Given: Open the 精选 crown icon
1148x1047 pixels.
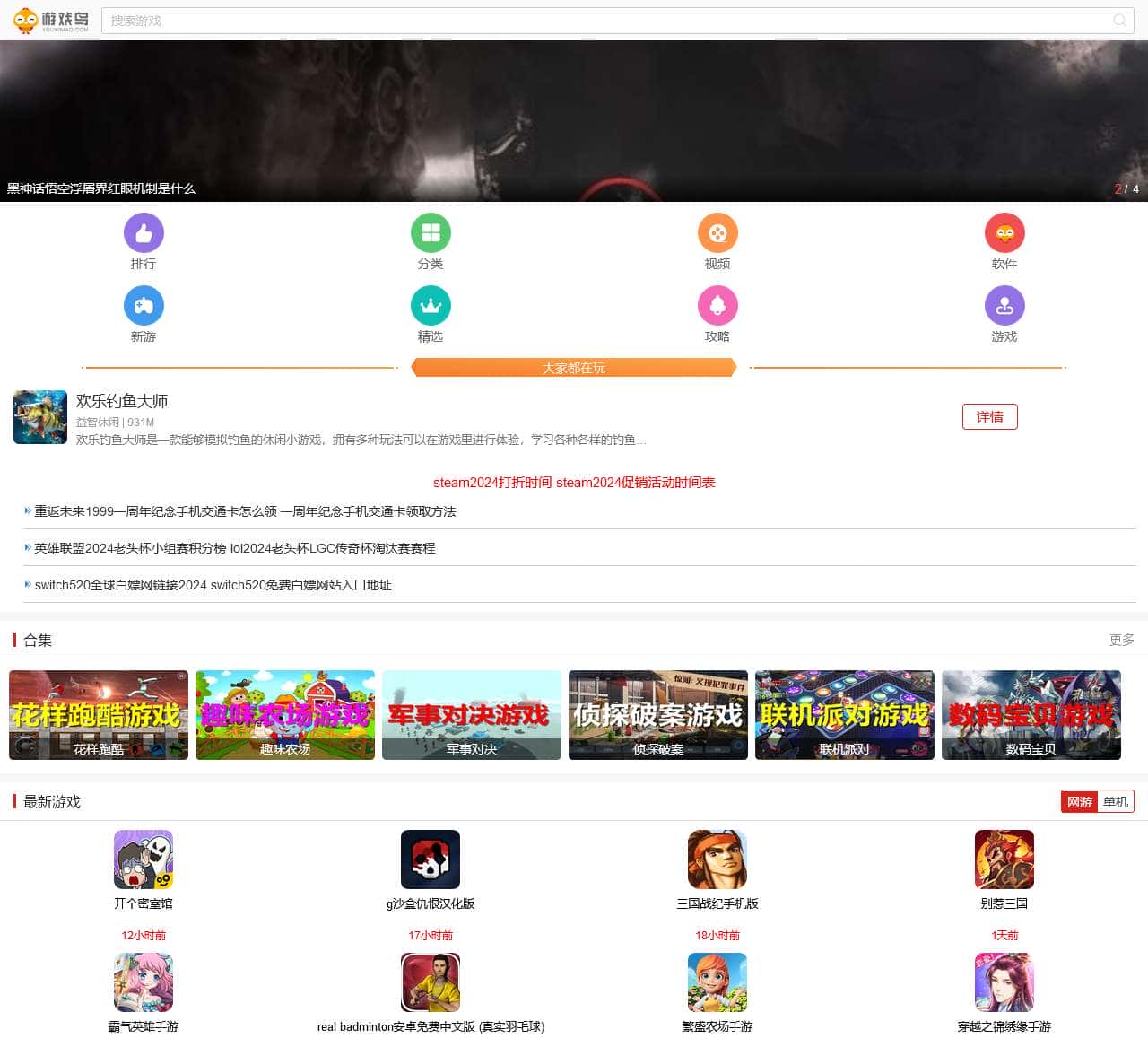Looking at the screenshot, I should point(430,306).
